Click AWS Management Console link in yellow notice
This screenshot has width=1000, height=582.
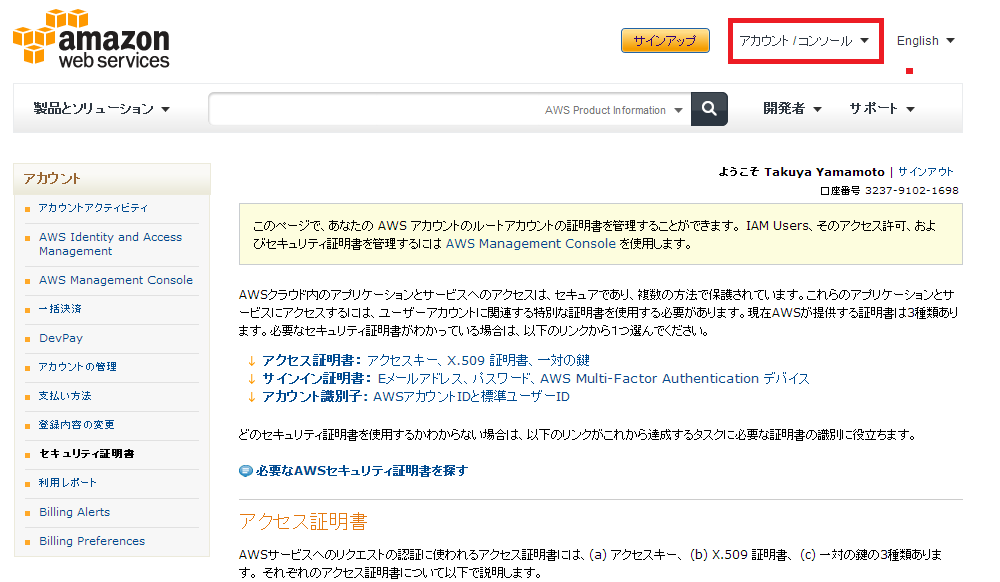pos(531,244)
